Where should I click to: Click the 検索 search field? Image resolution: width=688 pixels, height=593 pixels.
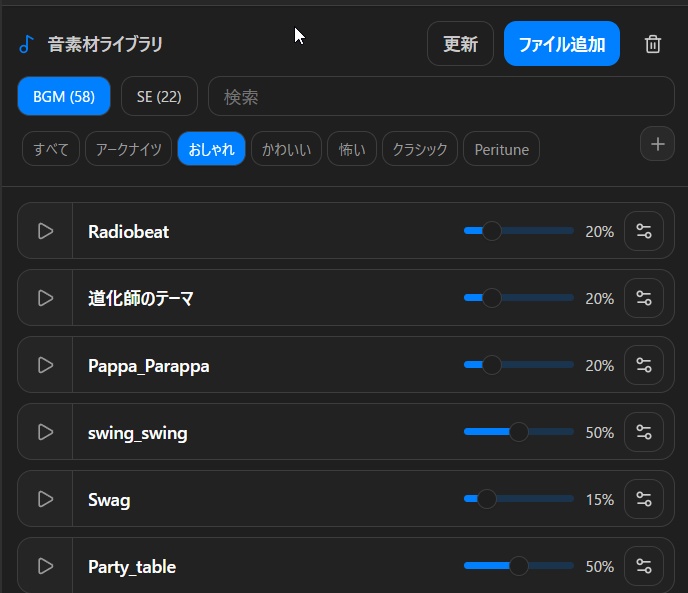pos(440,97)
